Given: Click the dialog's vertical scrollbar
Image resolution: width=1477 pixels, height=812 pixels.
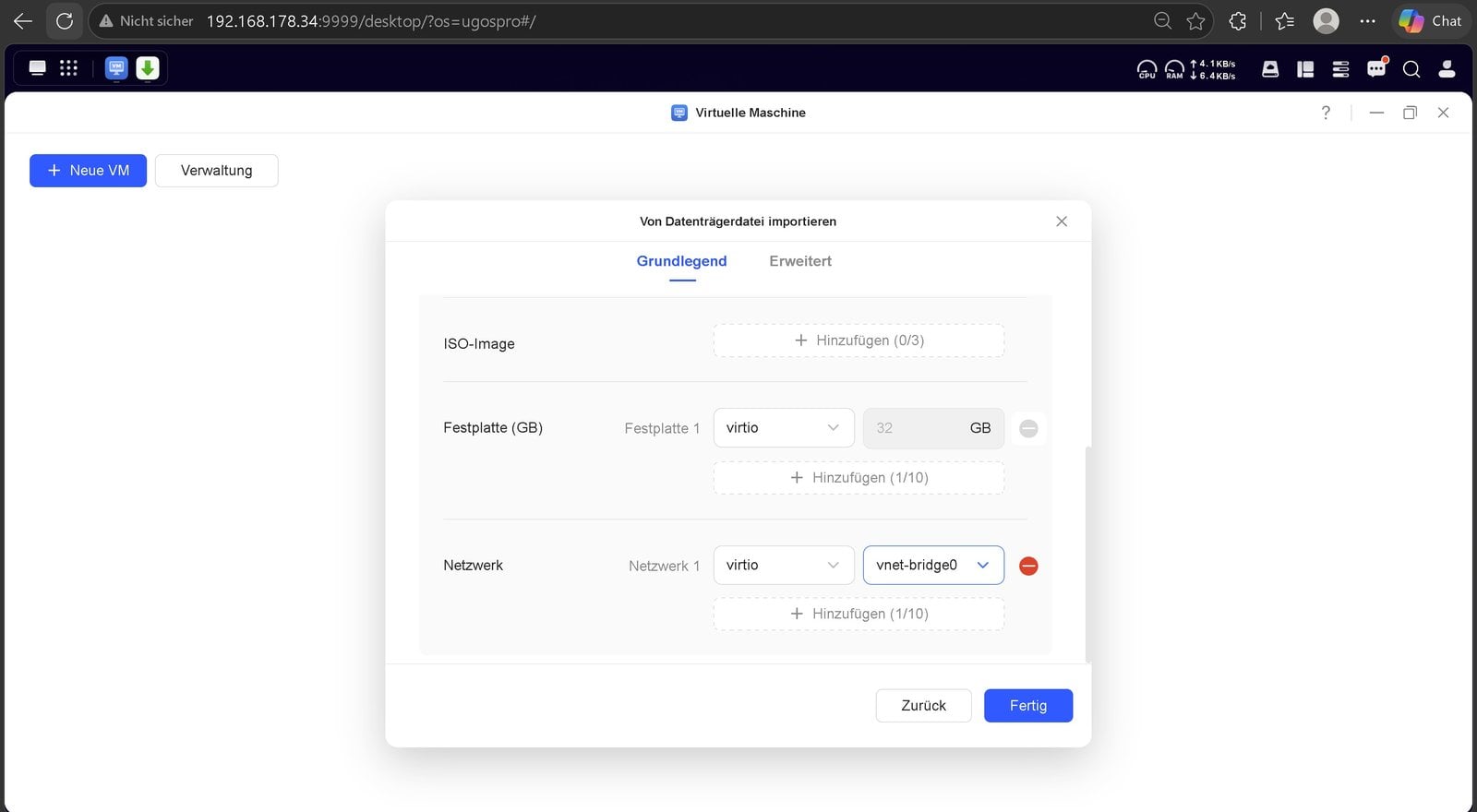Looking at the screenshot, I should click(1088, 554).
